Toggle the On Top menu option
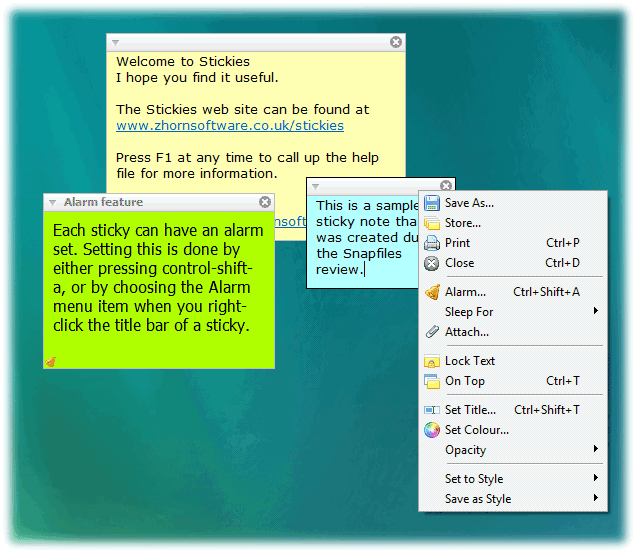Image resolution: width=636 pixels, height=553 pixels. coord(513,381)
